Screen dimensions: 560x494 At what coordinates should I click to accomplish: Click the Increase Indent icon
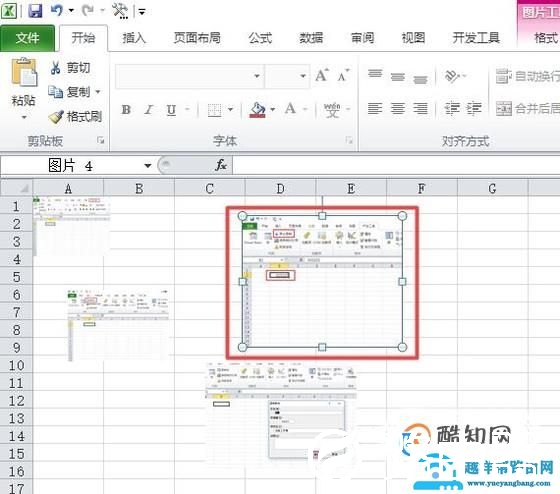[474, 108]
